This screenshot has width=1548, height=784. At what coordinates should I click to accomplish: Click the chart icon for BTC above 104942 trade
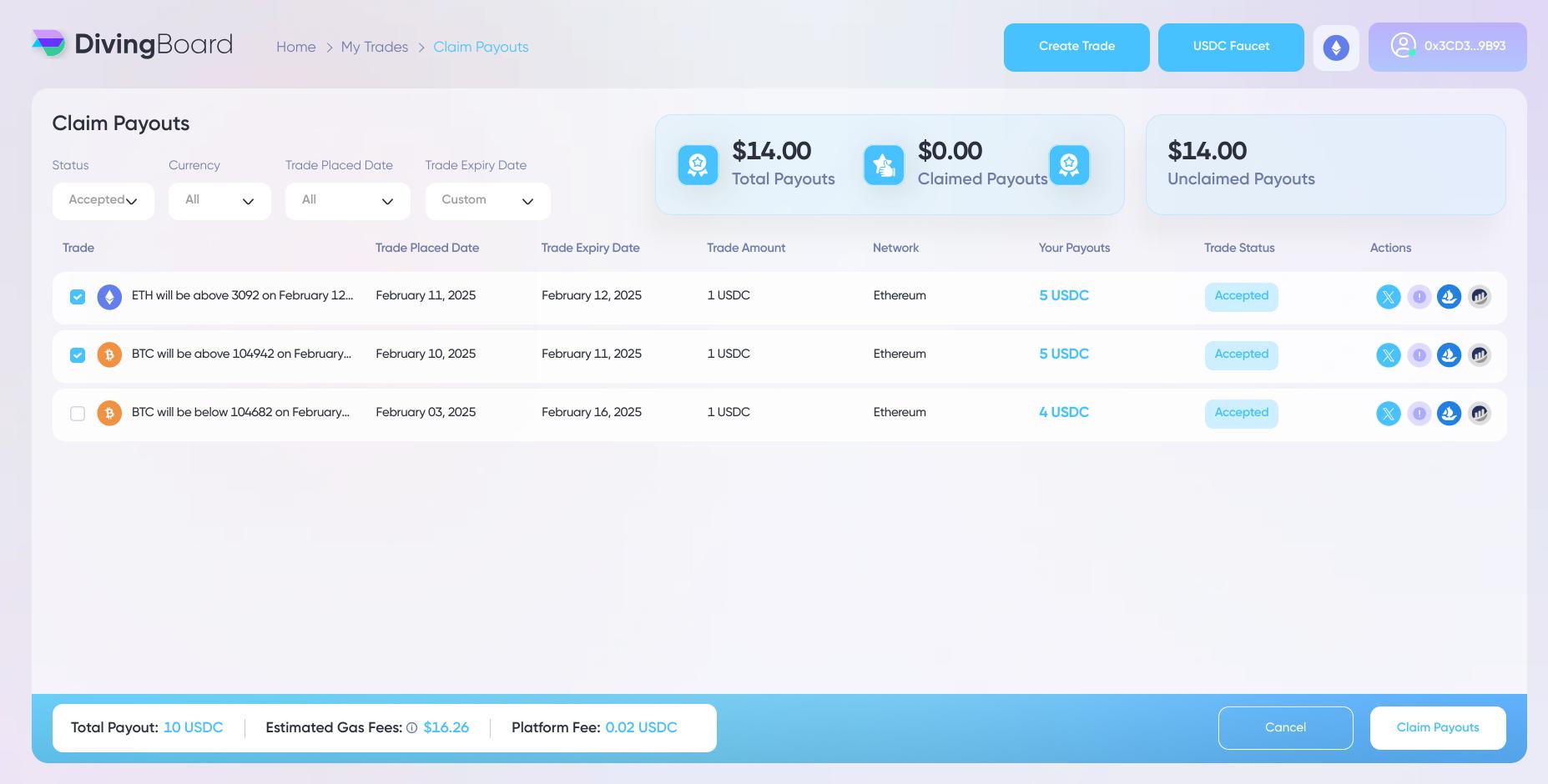[1479, 354]
